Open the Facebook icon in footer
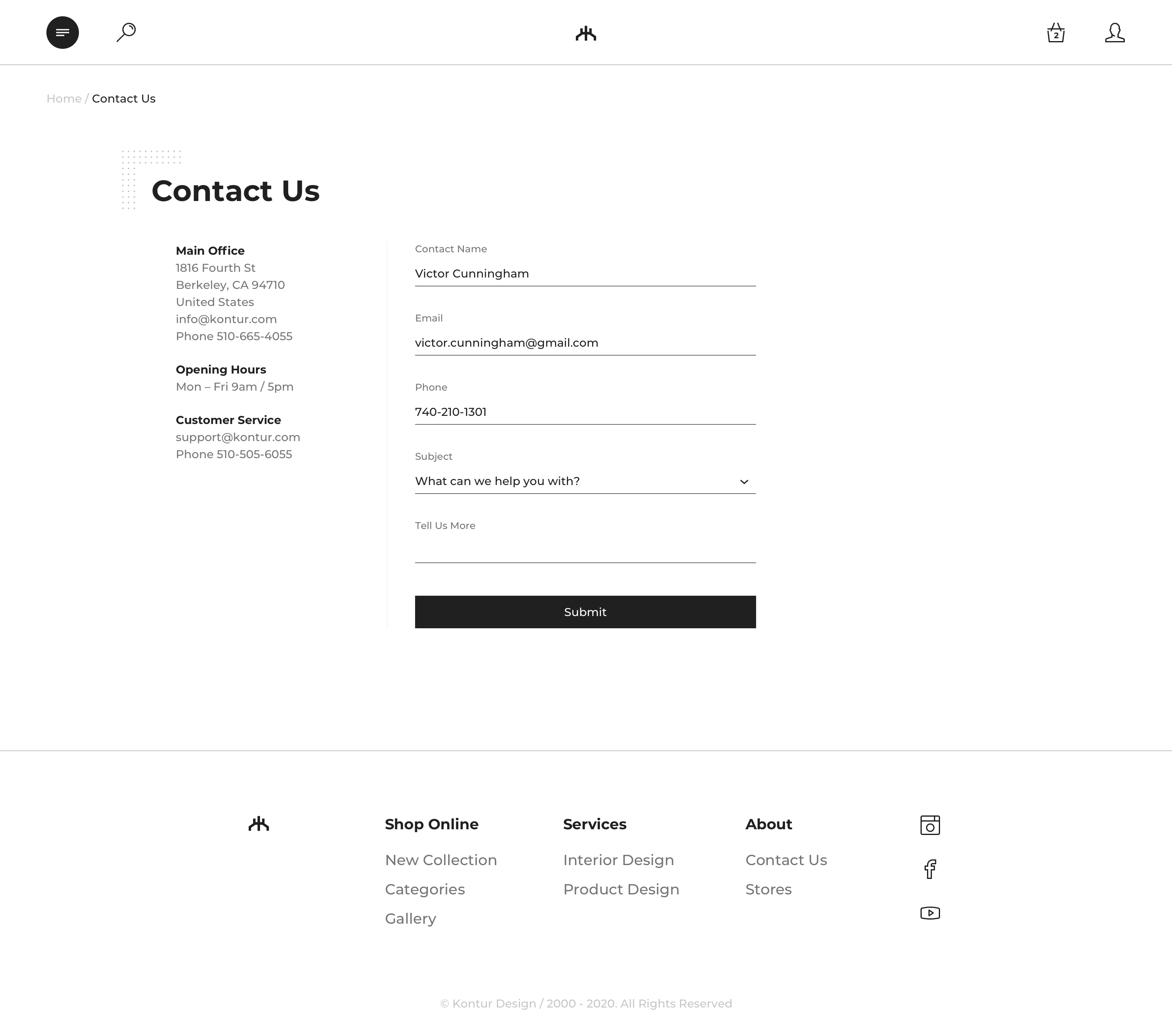Viewport: 1172px width, 1036px height. [929, 869]
